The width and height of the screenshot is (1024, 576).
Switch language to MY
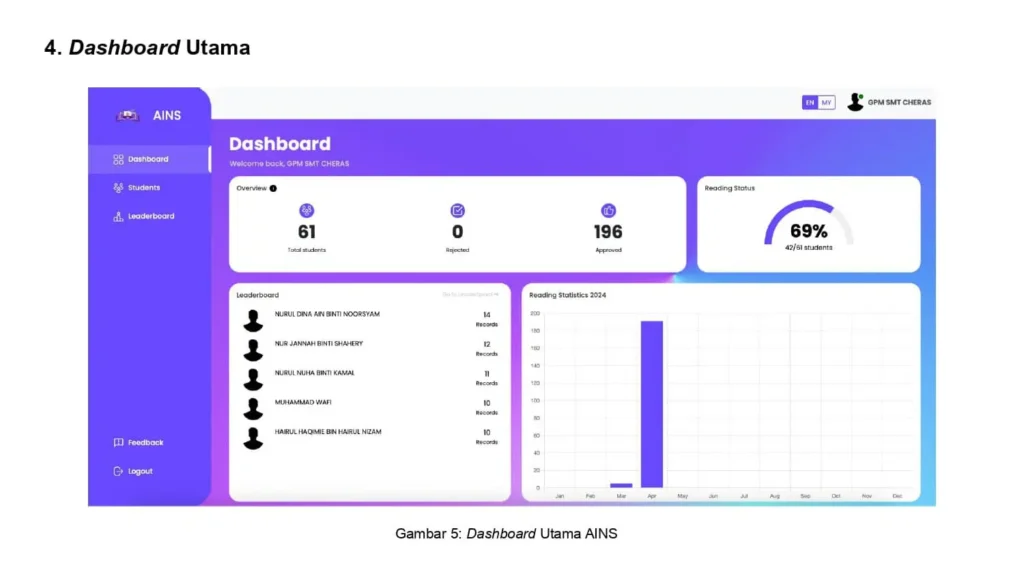[x=827, y=102]
